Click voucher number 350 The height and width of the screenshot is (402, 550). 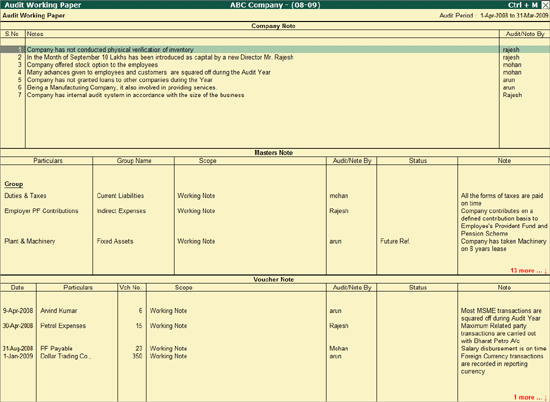137,356
